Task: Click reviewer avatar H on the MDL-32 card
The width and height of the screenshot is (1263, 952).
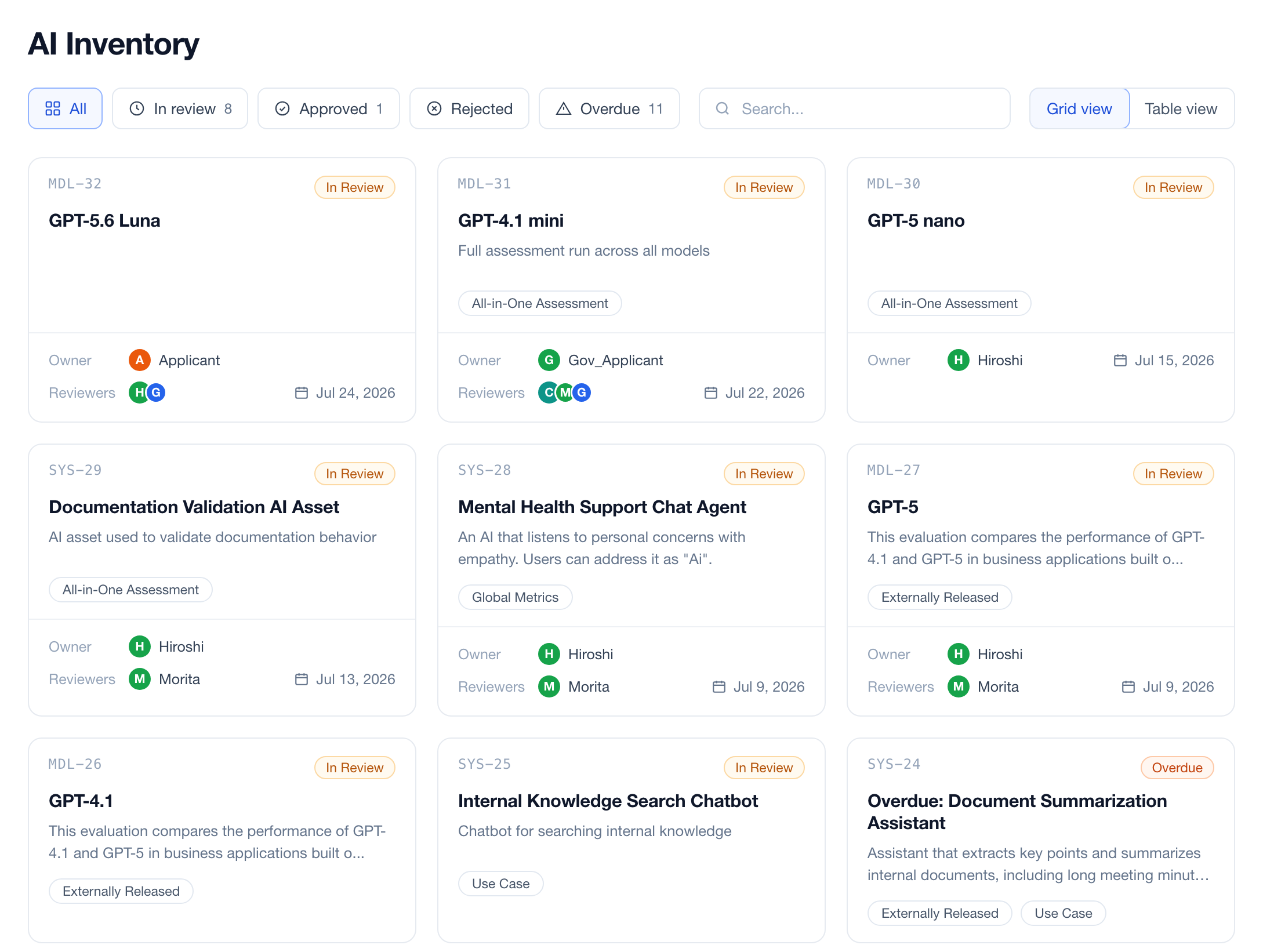Action: (x=138, y=393)
